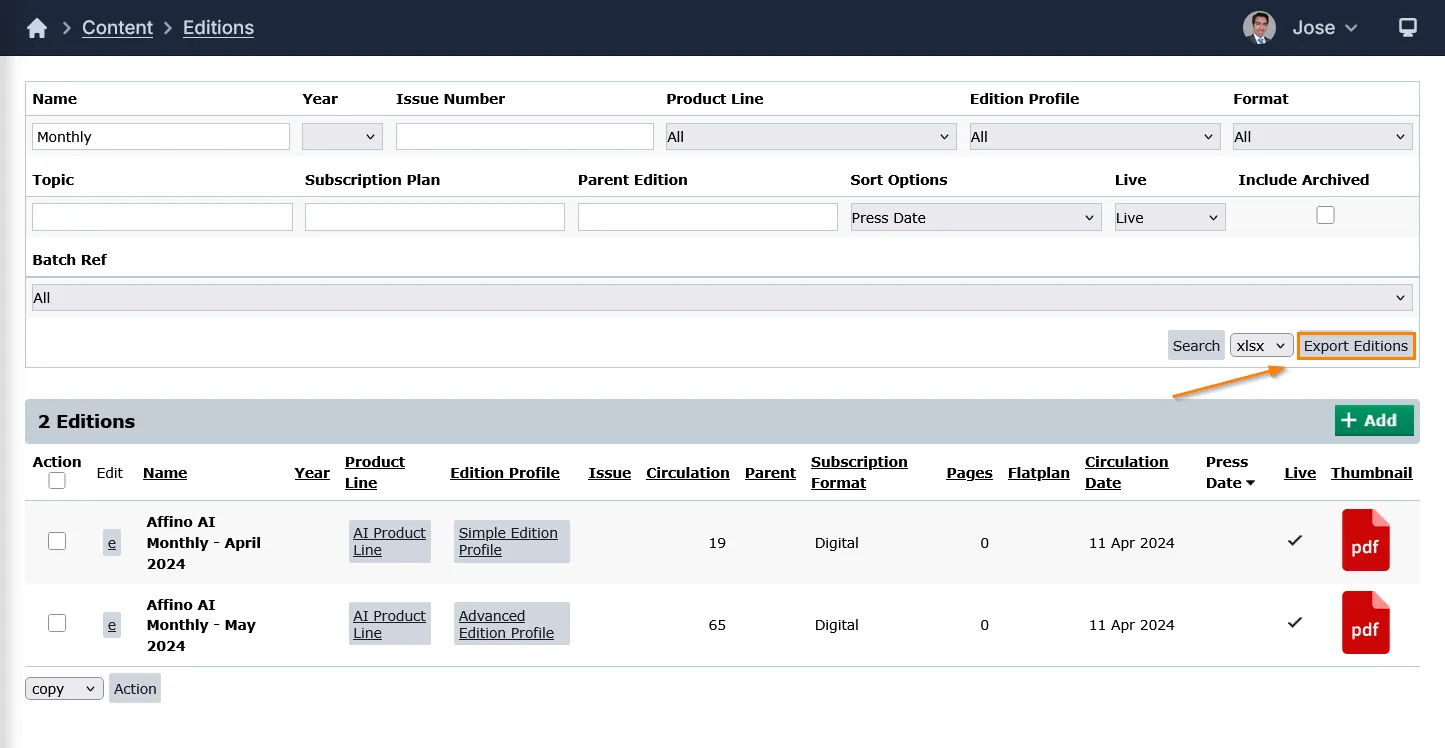
Task: Sort table by Press Date column
Action: 1229,472
